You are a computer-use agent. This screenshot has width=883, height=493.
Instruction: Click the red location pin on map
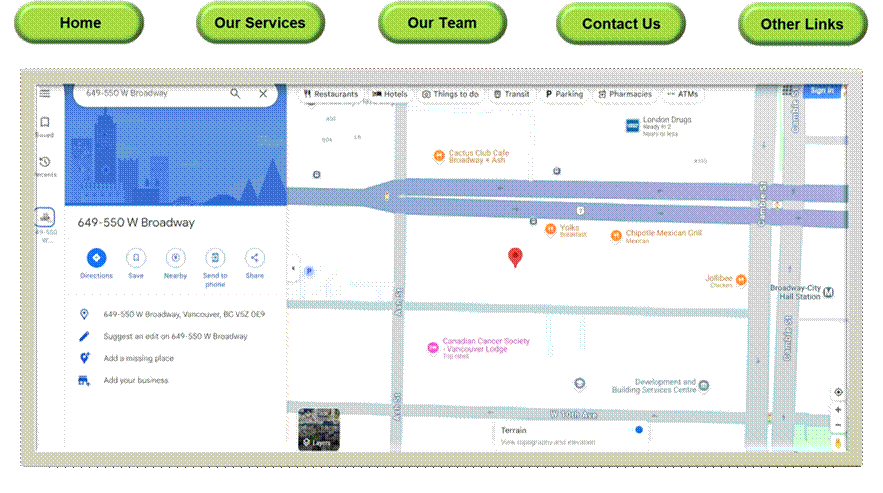[515, 257]
